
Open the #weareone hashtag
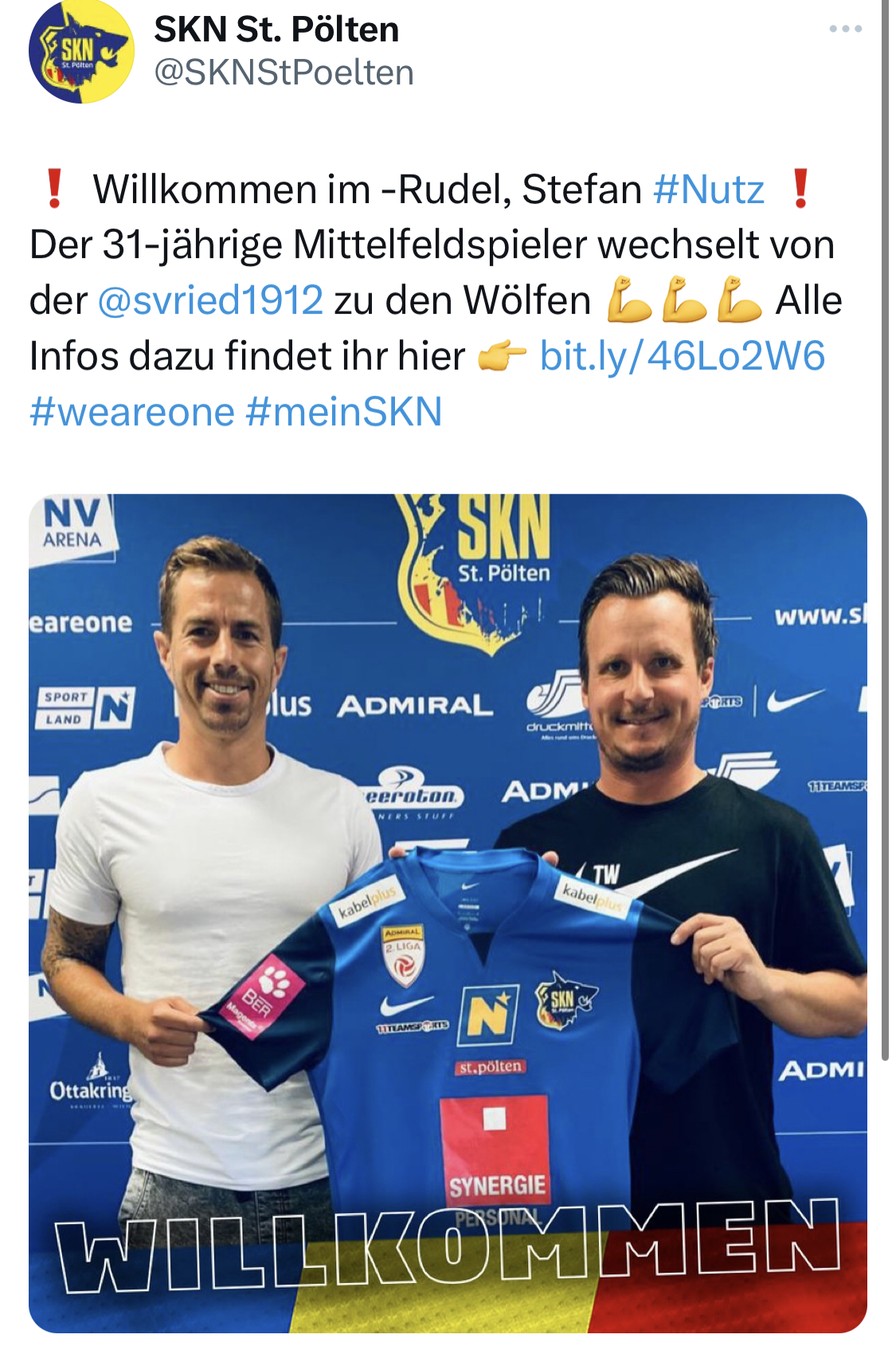(132, 412)
